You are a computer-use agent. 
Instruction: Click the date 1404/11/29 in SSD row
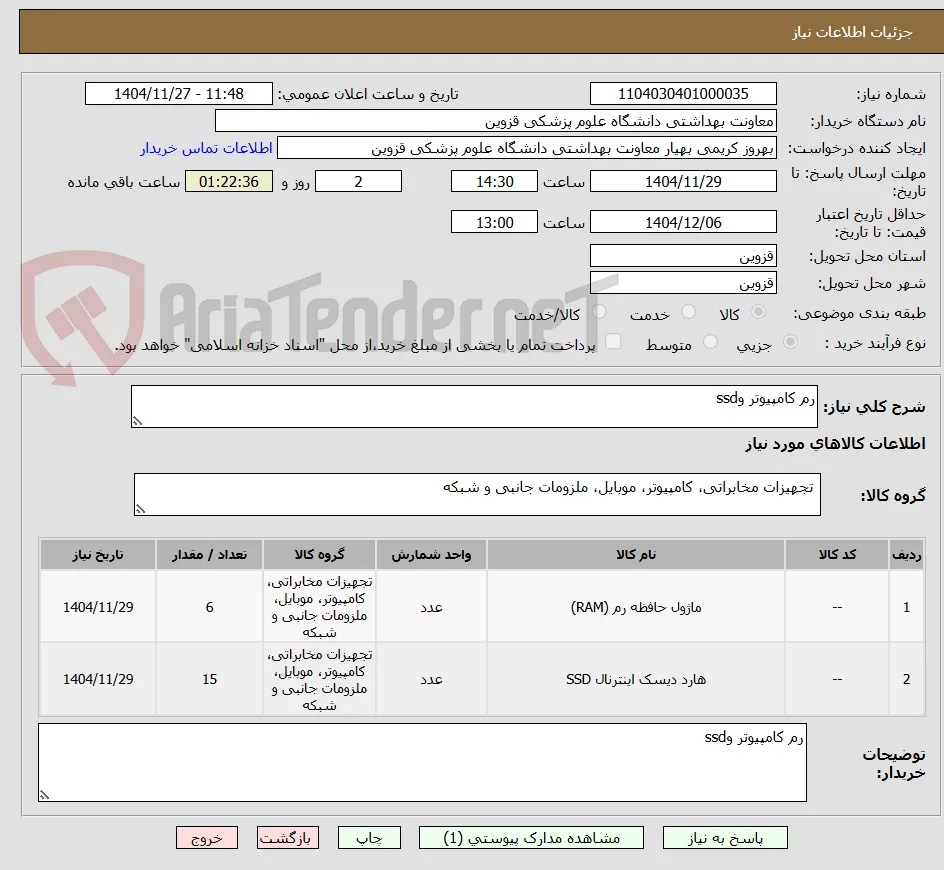pyautogui.click(x=98, y=679)
